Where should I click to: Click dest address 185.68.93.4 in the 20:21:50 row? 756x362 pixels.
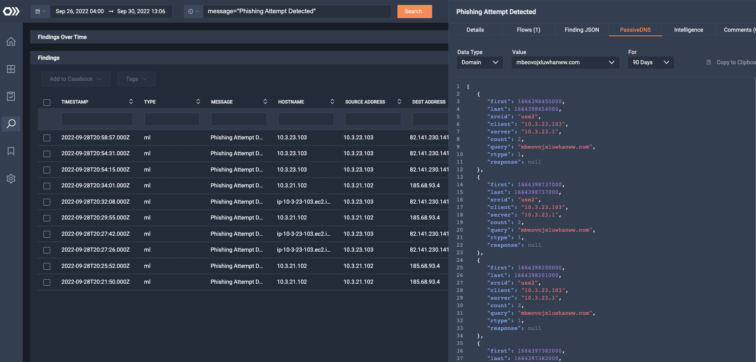pos(425,282)
